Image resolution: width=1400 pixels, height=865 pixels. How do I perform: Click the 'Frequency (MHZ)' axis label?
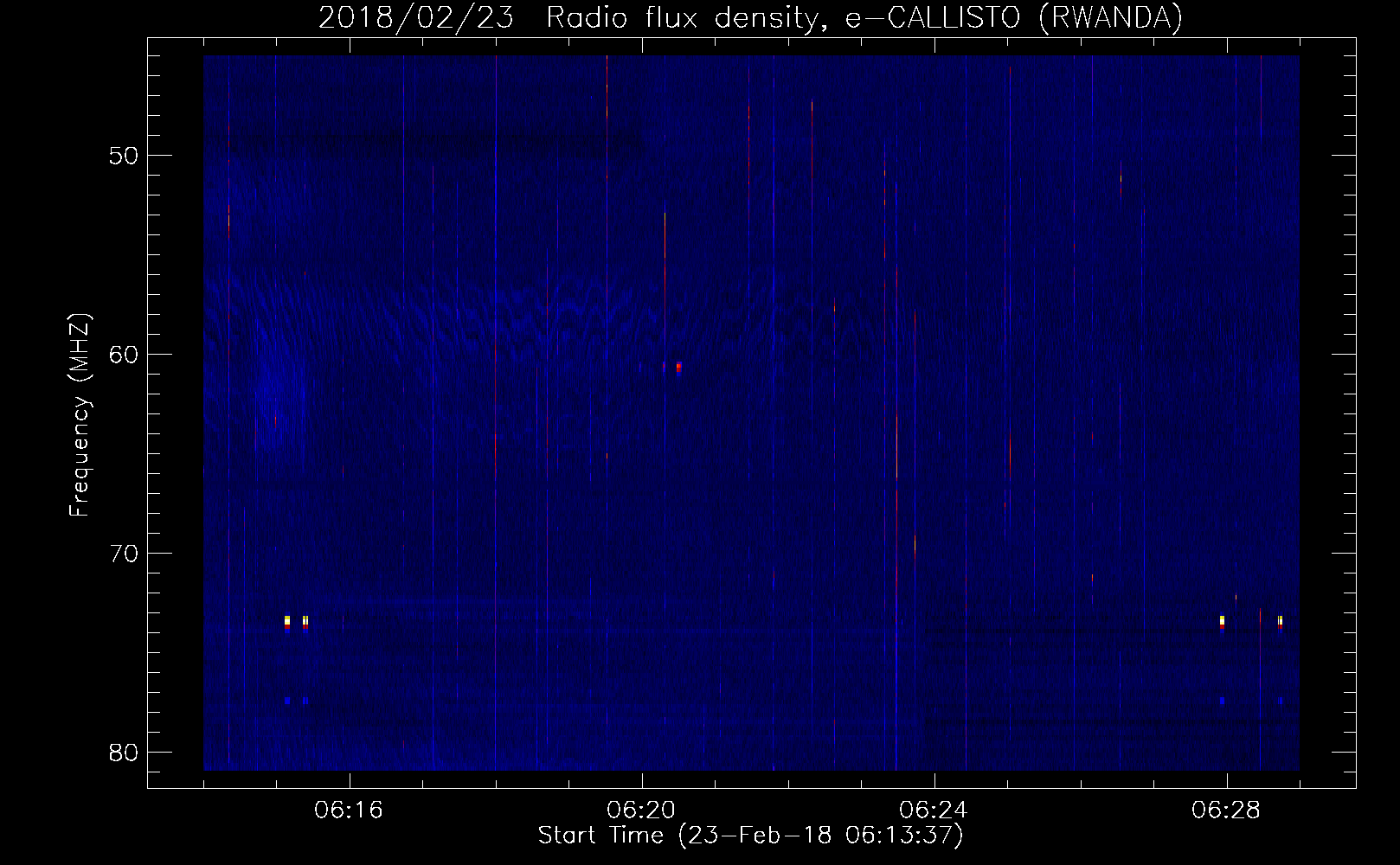click(x=80, y=415)
